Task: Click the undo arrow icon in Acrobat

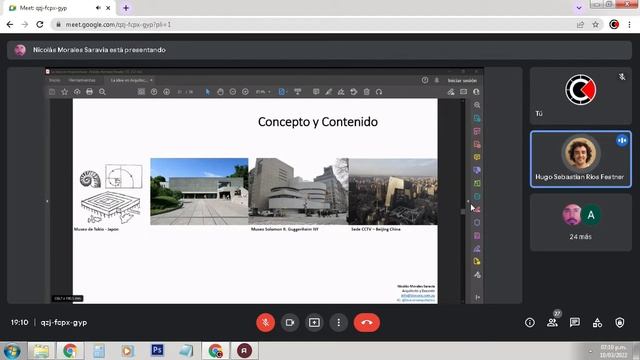Action: point(379,92)
